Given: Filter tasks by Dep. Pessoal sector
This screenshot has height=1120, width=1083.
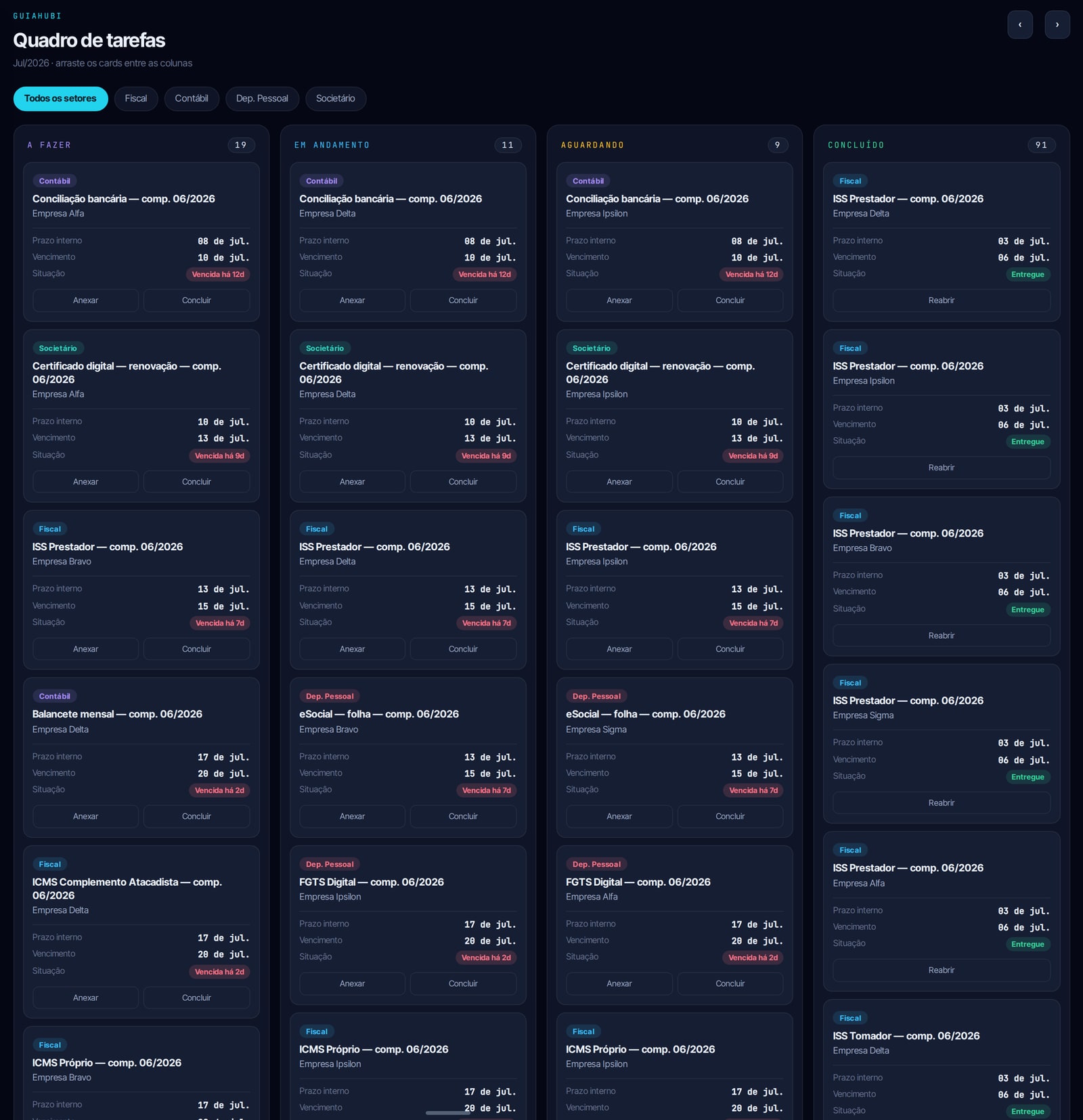Looking at the screenshot, I should [262, 99].
